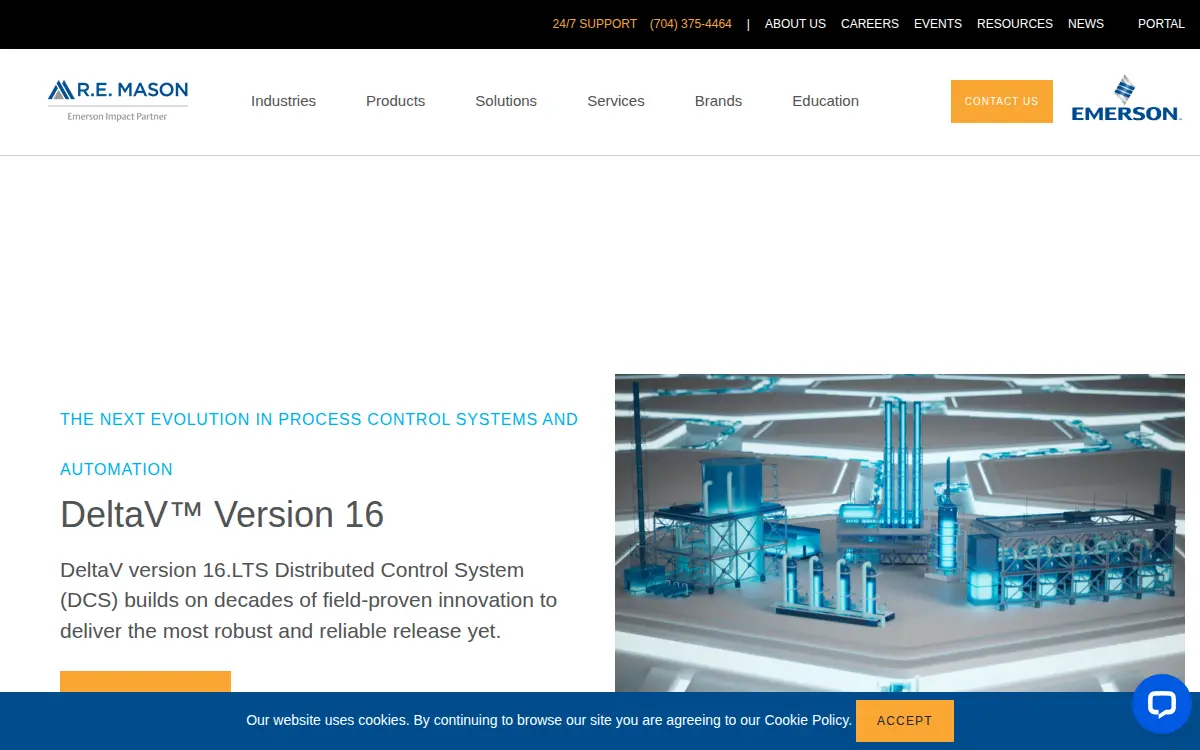This screenshot has height=750, width=1200.
Task: Open the Products menu
Action: (x=395, y=101)
